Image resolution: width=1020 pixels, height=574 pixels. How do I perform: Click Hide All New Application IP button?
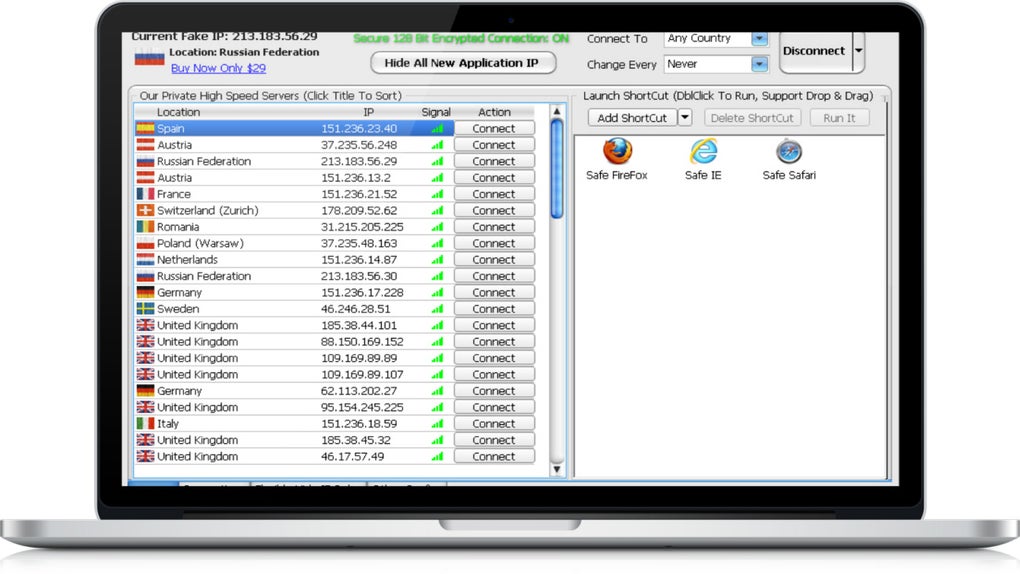462,63
